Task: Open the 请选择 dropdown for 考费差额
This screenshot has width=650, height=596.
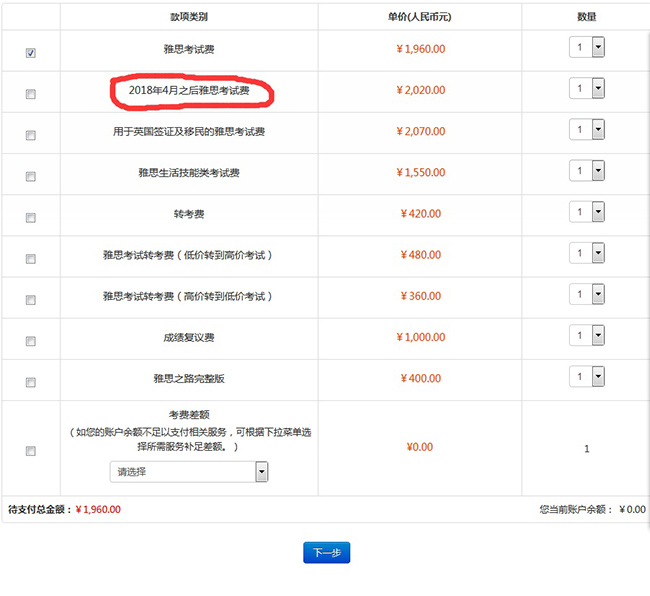Action: 189,472
